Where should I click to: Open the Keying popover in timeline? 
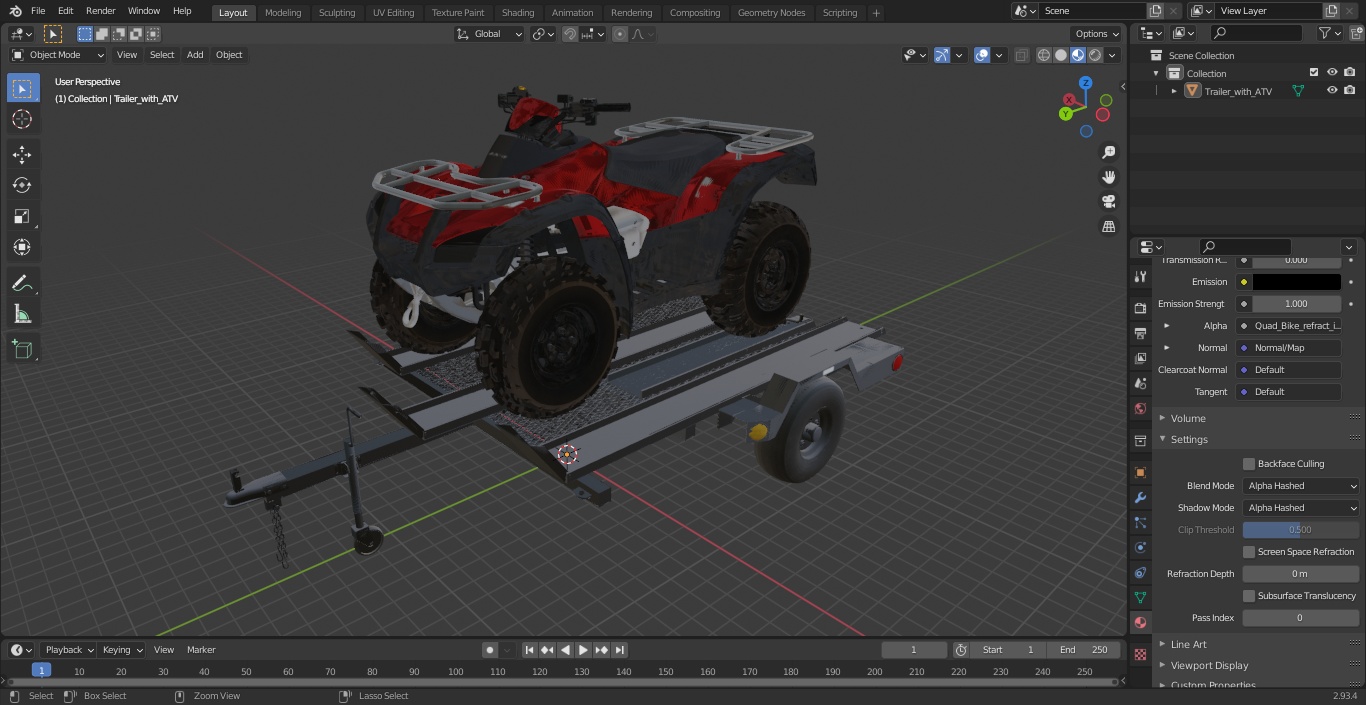tap(122, 650)
